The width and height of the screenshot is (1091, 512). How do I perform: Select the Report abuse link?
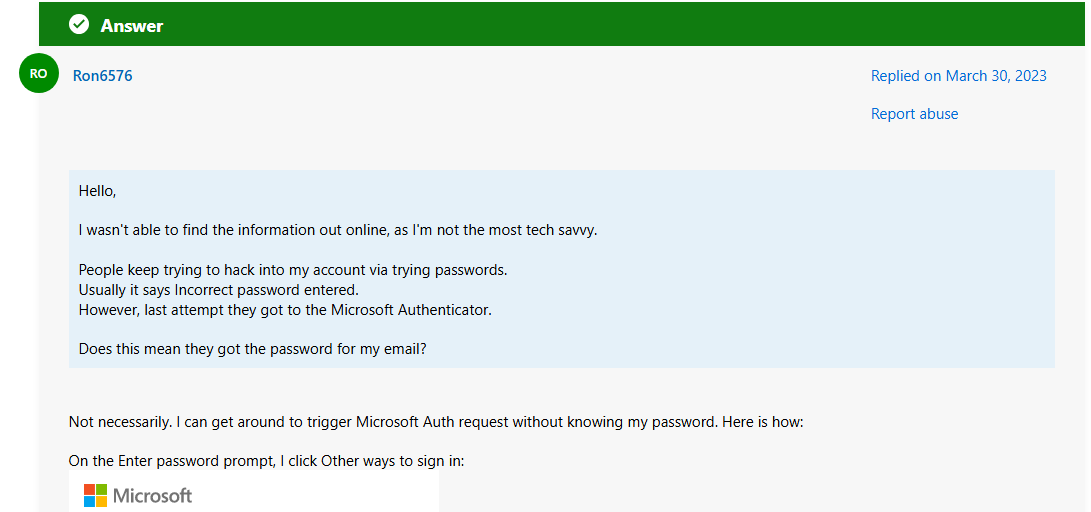pyautogui.click(x=914, y=113)
